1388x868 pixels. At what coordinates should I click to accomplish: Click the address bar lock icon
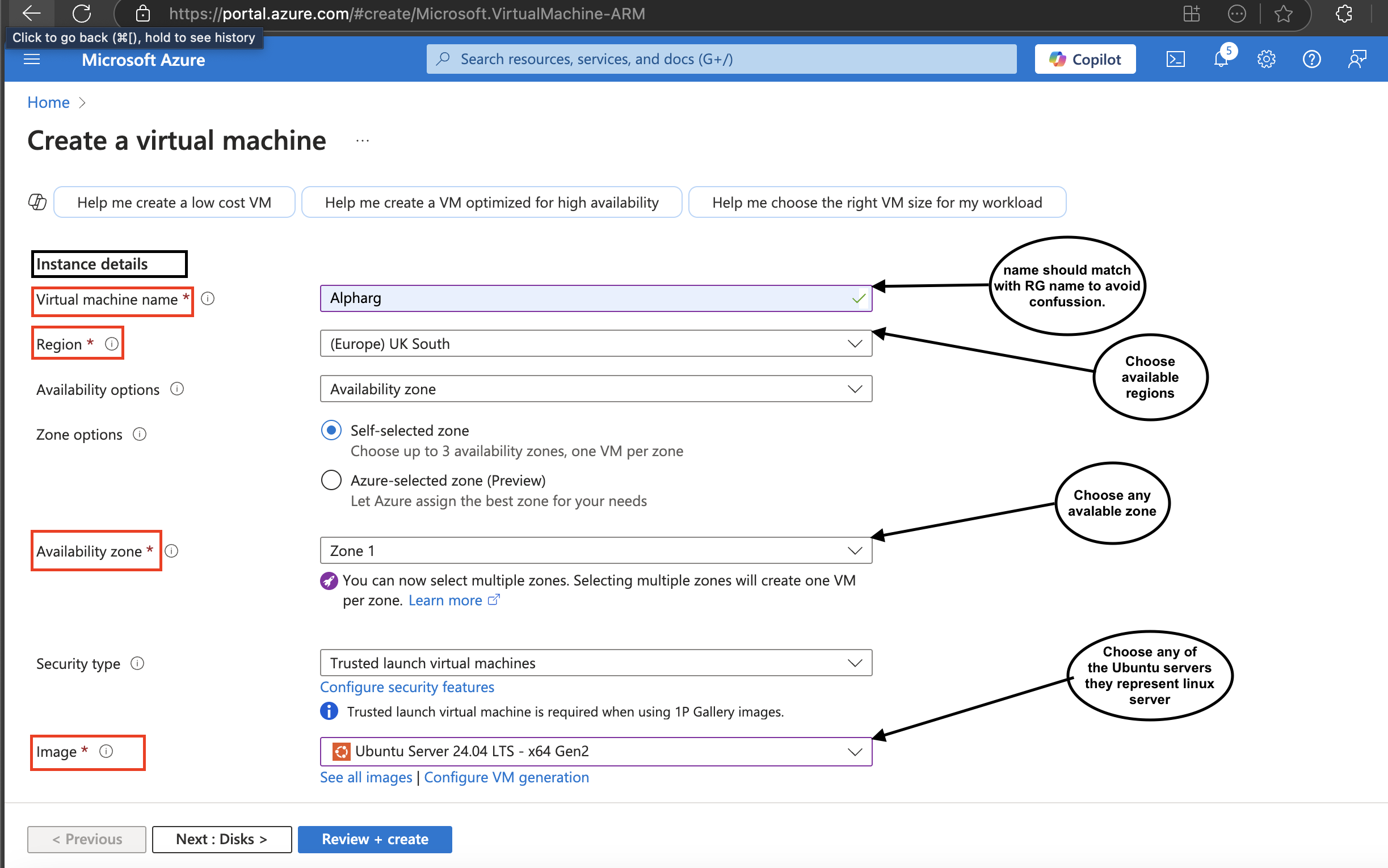pyautogui.click(x=143, y=13)
